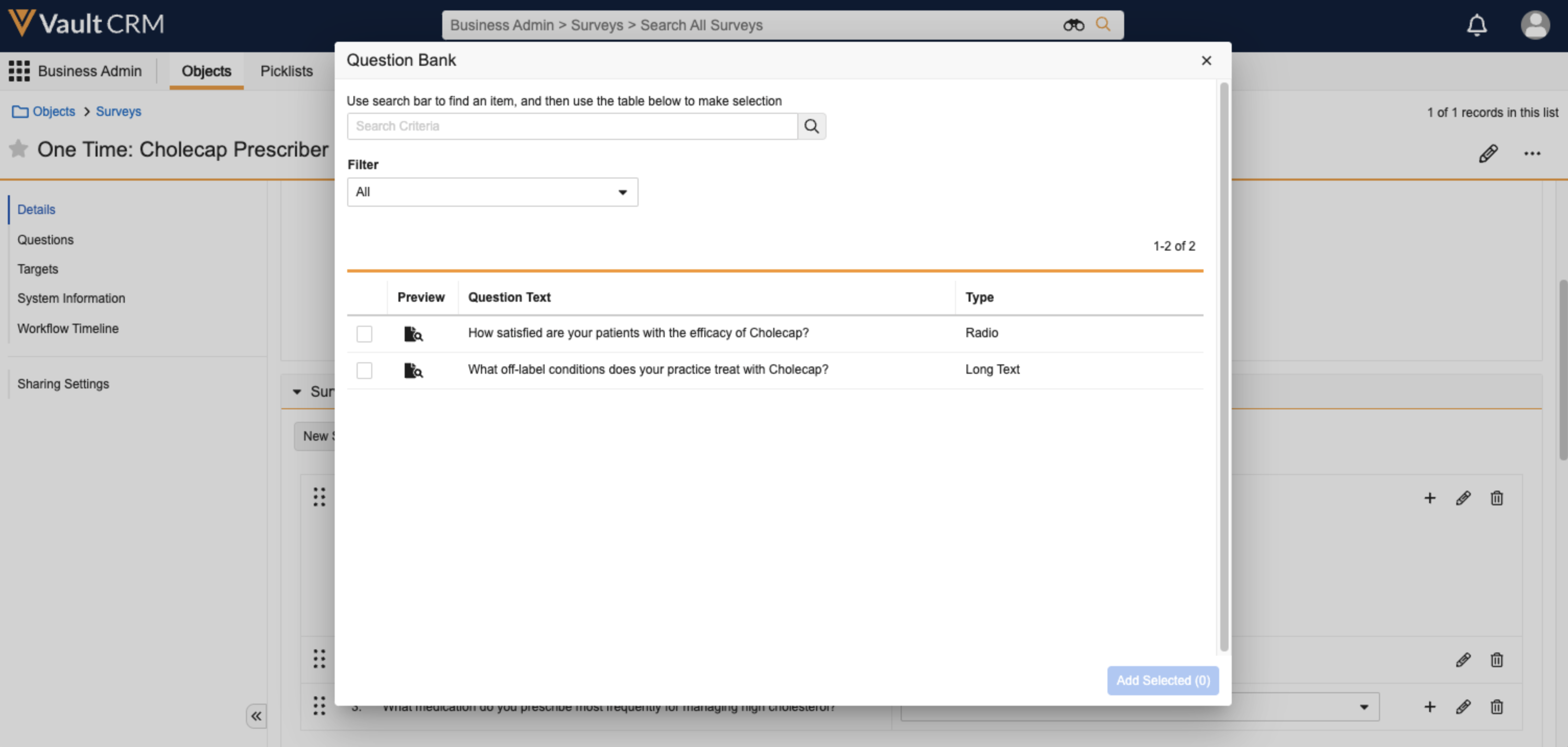Screen dimensions: 1568x747
Task: Select the checkbox for the Radio question
Action: [364, 334]
